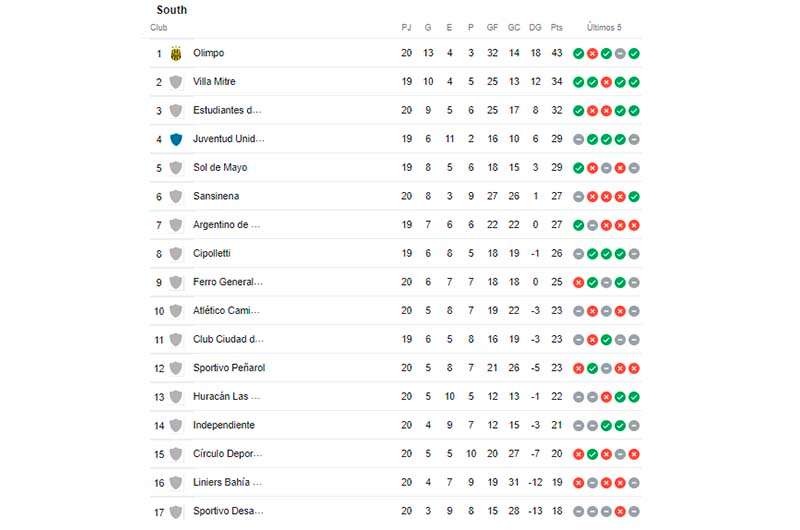The height and width of the screenshot is (530, 800).
Task: Click Cipolletti's gray shield icon
Action: click(176, 254)
